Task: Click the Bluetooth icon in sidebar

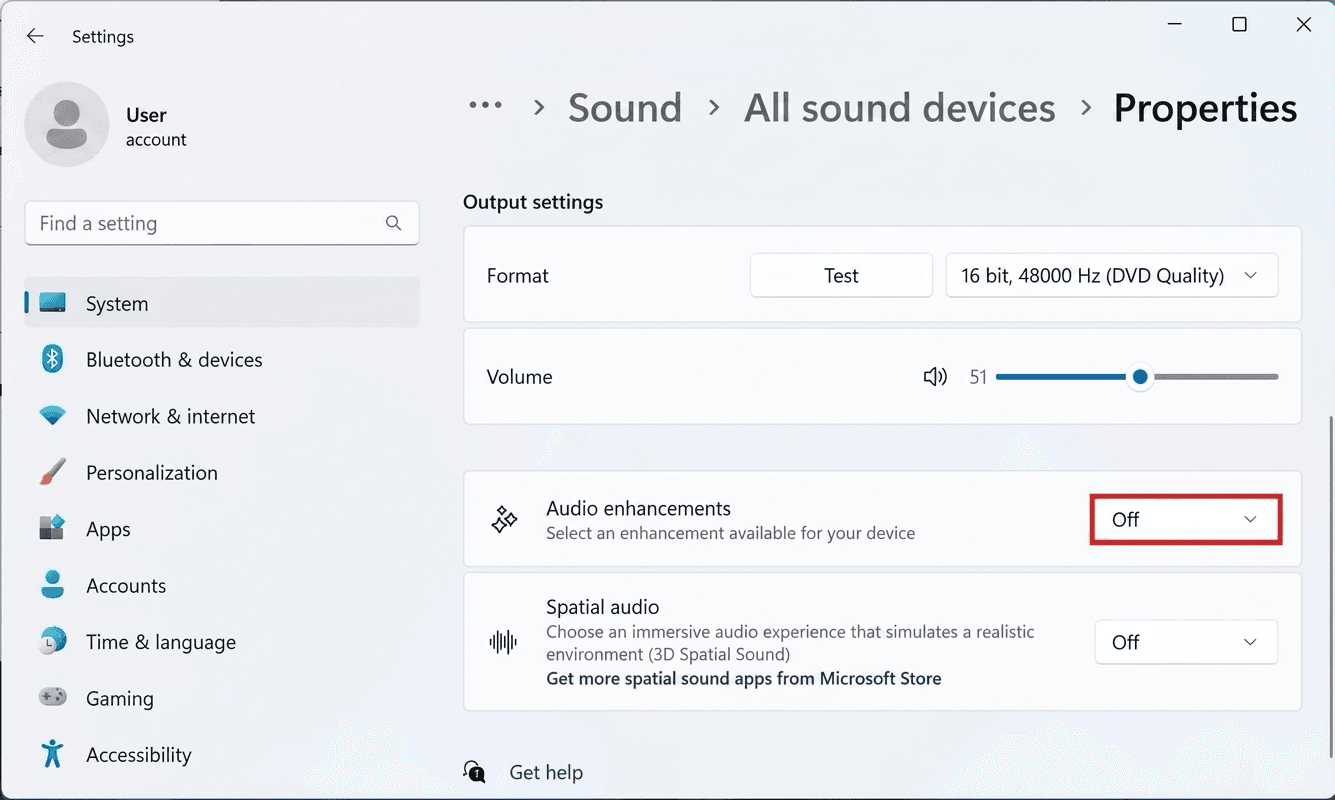Action: tap(52, 359)
